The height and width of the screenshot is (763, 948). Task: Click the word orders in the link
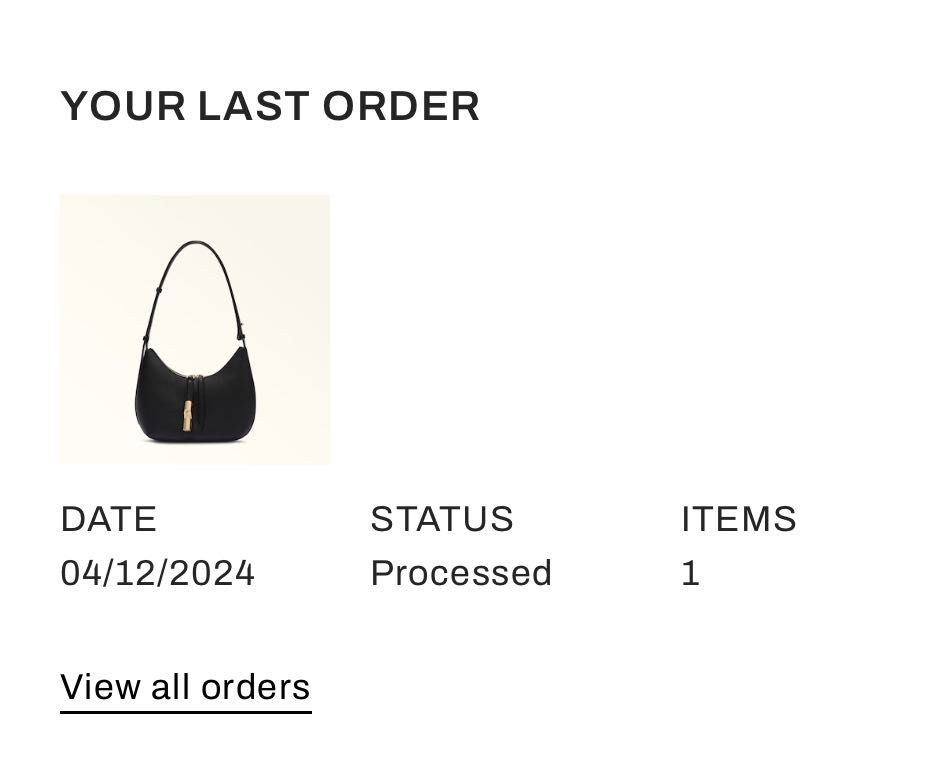[255, 688]
